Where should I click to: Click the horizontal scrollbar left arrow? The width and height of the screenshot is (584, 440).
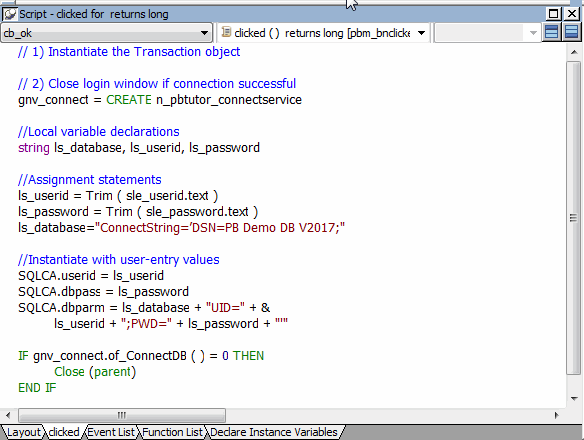coord(8,415)
